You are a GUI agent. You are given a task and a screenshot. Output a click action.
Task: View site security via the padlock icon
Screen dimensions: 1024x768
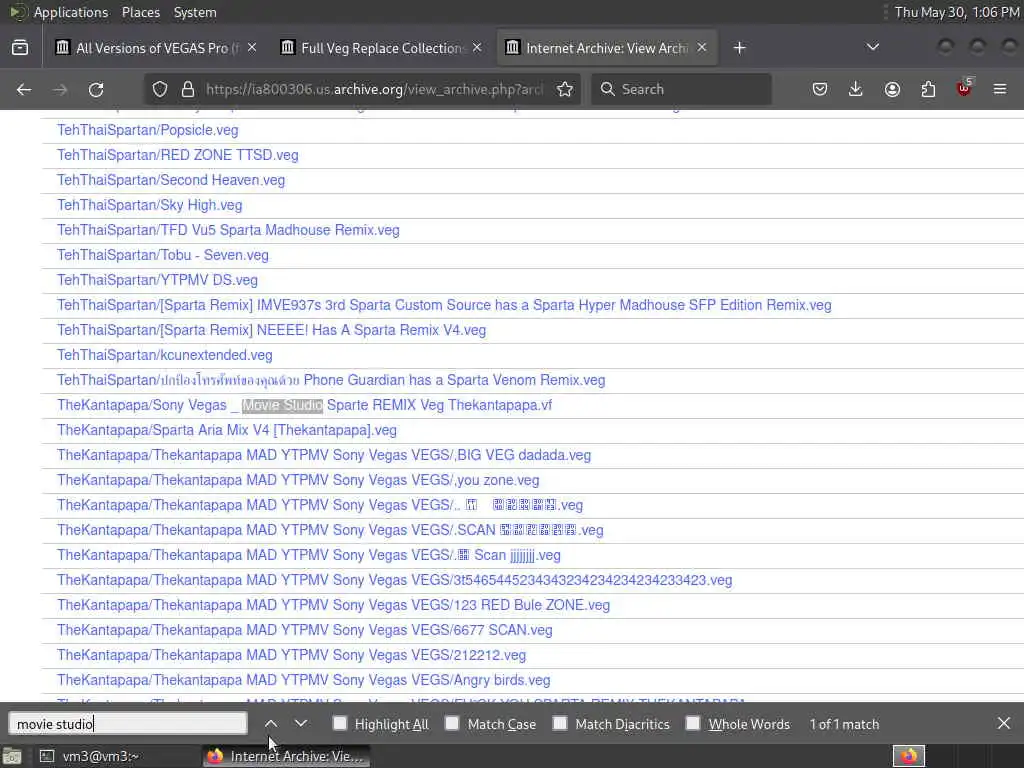187,89
